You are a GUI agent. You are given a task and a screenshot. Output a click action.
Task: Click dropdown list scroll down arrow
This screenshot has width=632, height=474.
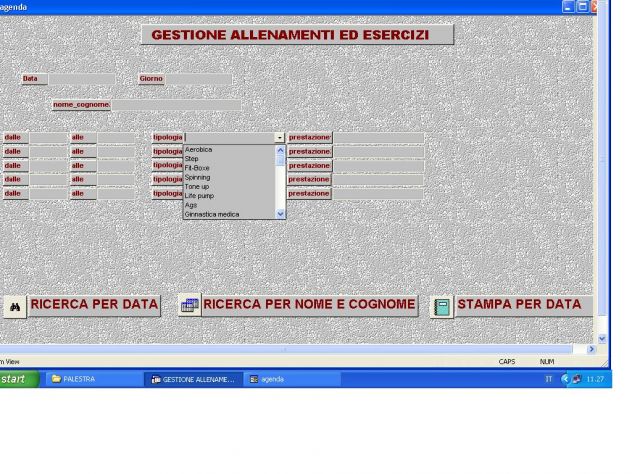pos(281,214)
